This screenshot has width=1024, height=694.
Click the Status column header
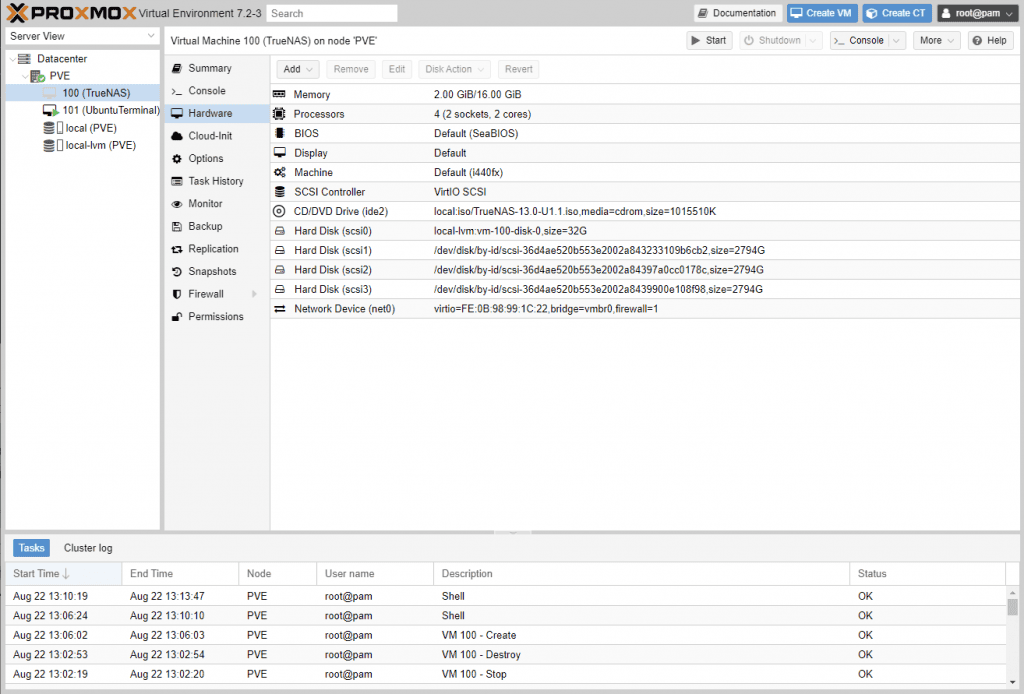pos(927,573)
